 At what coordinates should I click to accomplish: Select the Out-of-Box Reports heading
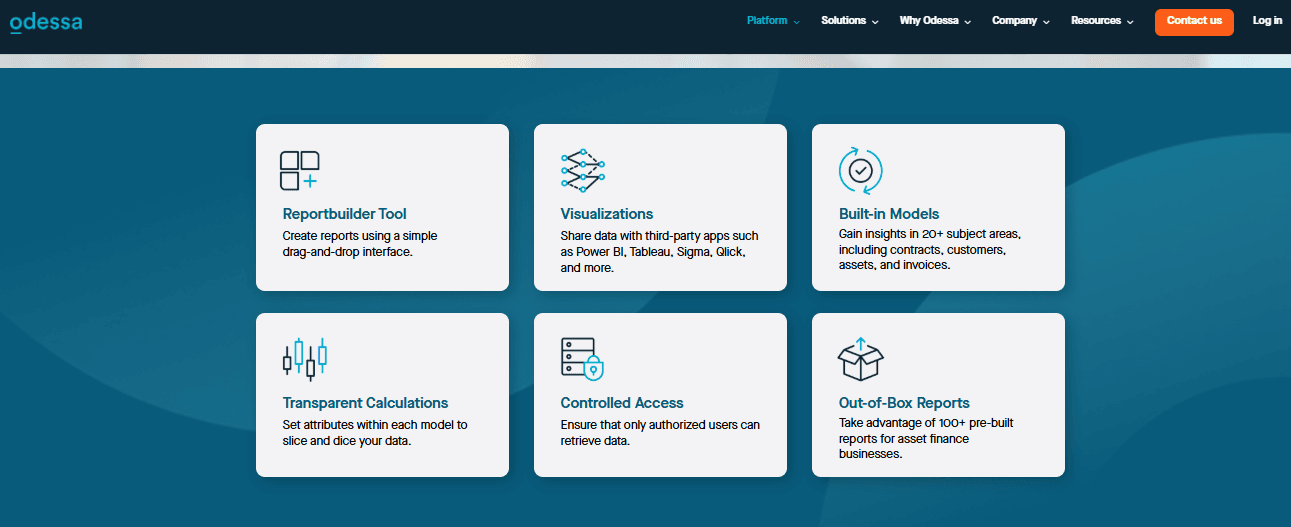pyautogui.click(x=904, y=403)
